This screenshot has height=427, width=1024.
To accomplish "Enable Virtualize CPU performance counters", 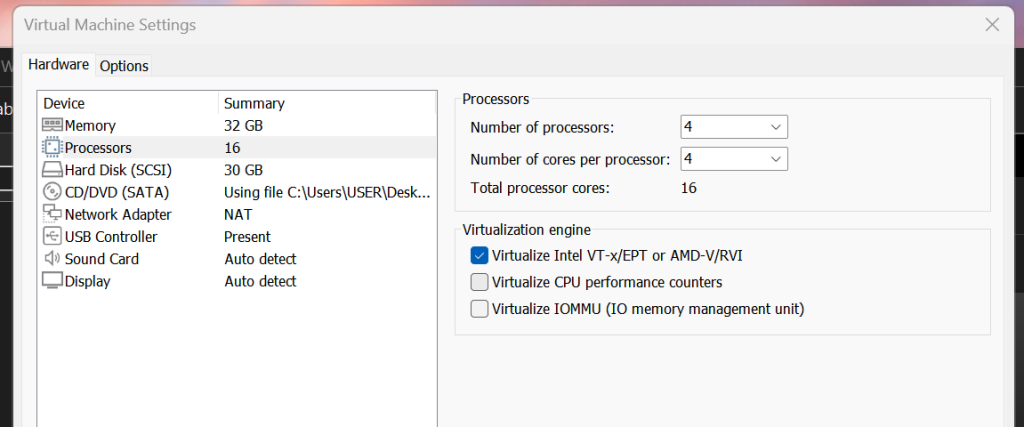I will [x=479, y=282].
